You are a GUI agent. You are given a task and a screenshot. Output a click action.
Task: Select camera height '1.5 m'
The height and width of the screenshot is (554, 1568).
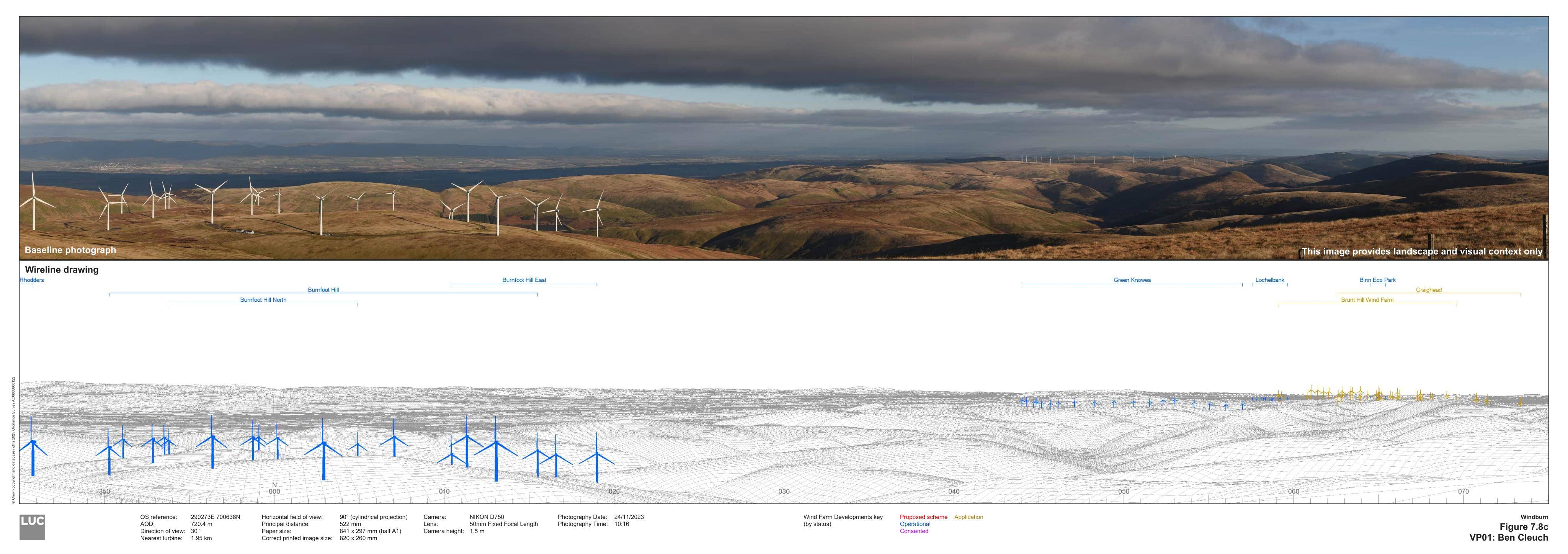477,531
